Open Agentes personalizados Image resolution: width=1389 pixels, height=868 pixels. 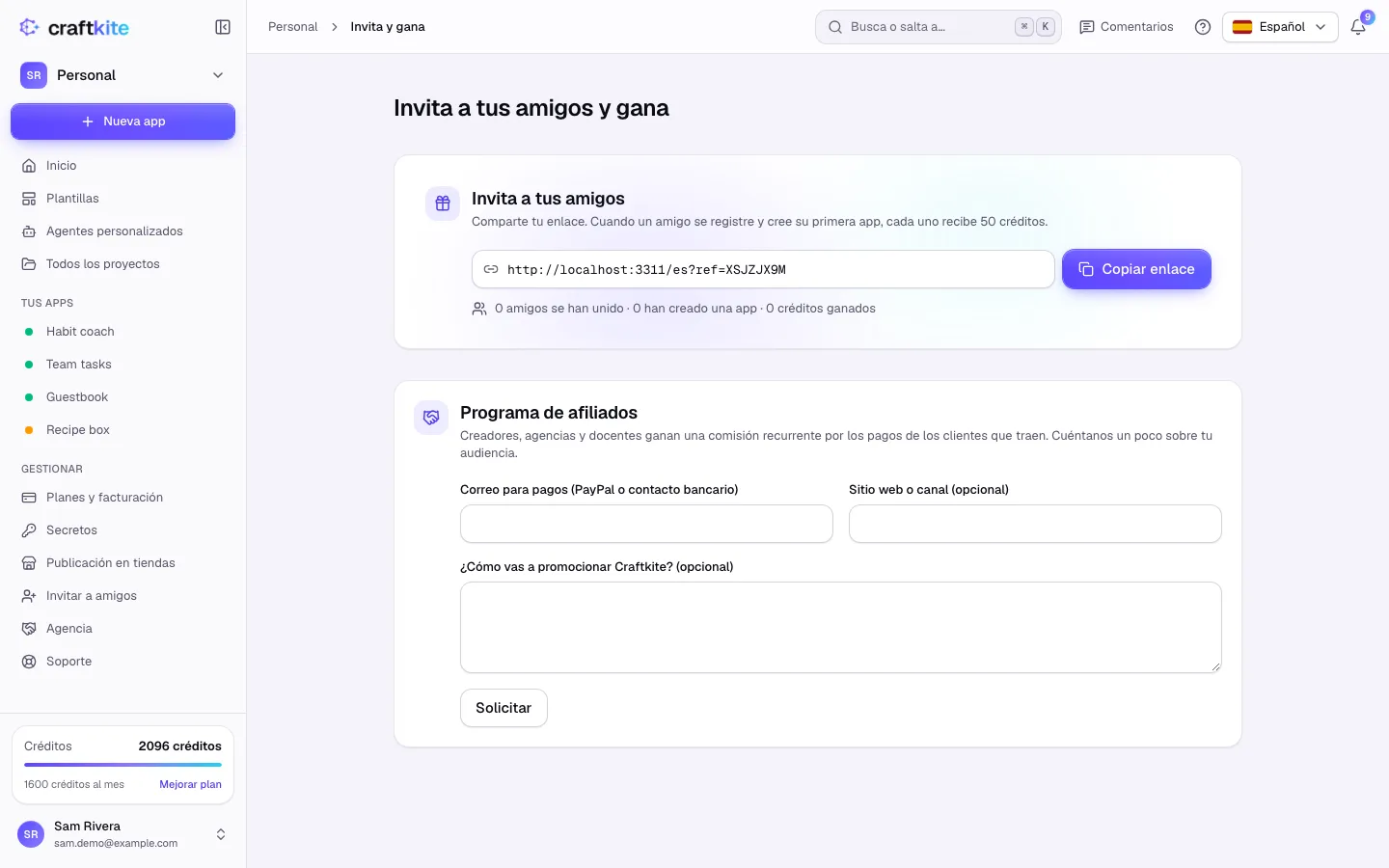[x=123, y=231]
